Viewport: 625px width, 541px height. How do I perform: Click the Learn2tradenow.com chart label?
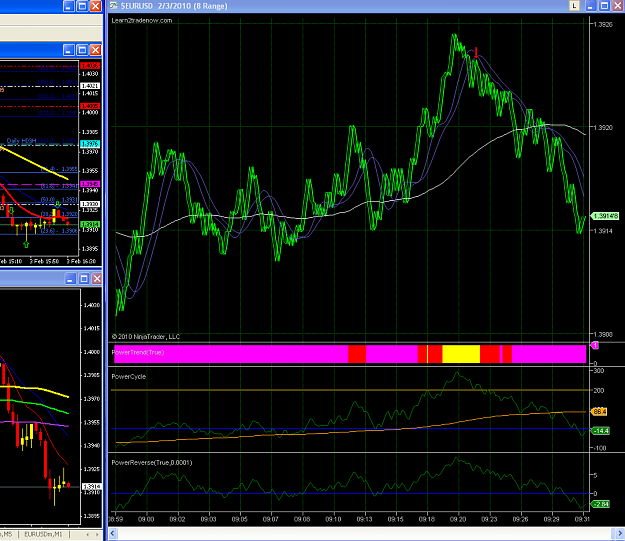pos(142,20)
